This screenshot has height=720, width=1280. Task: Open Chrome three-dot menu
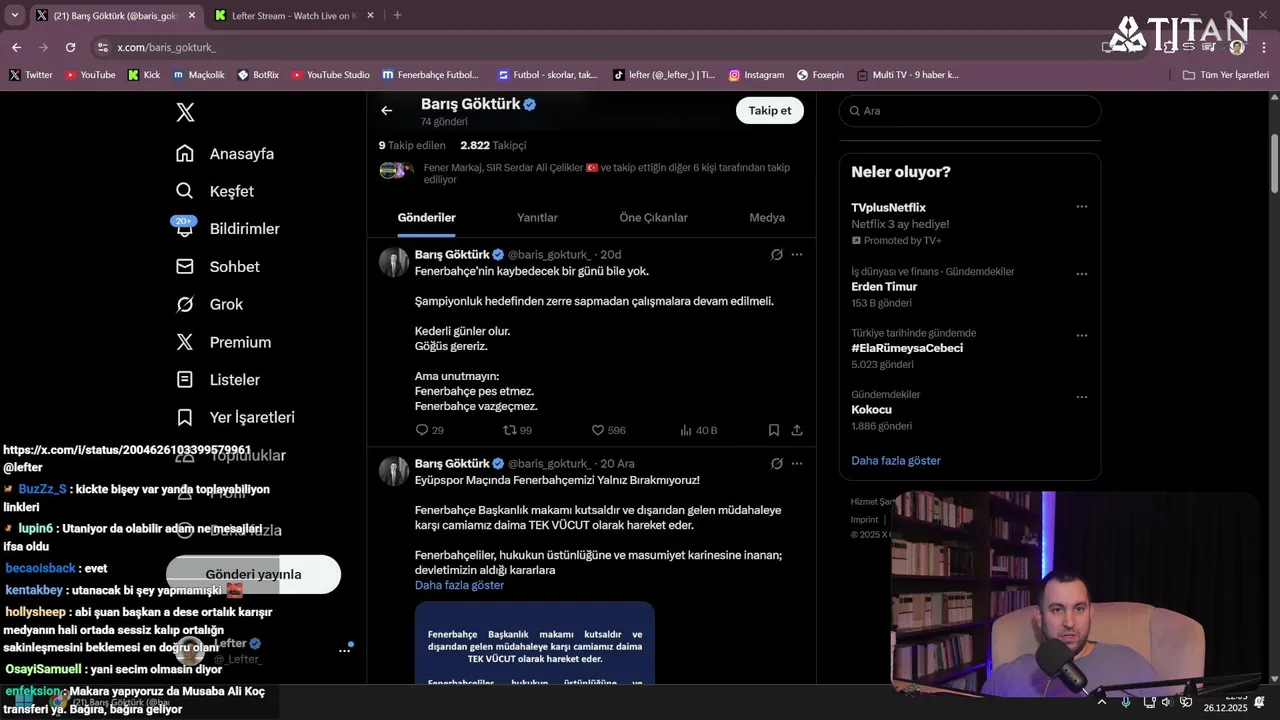(x=1262, y=47)
